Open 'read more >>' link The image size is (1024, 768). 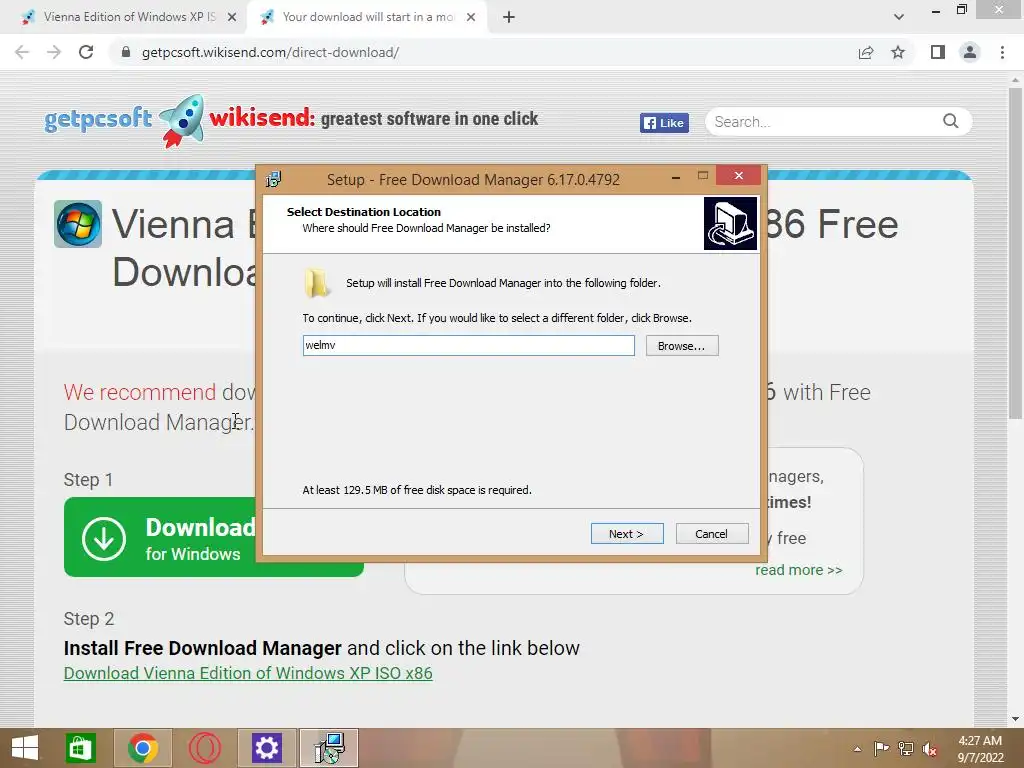pyautogui.click(x=799, y=570)
